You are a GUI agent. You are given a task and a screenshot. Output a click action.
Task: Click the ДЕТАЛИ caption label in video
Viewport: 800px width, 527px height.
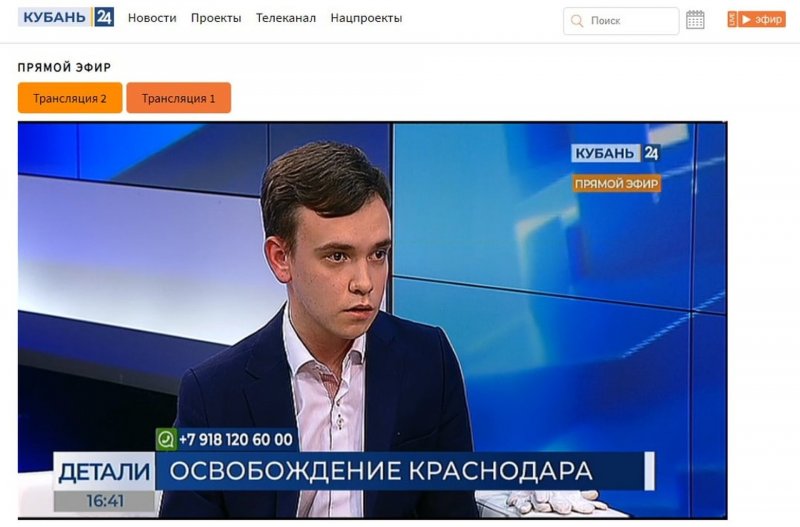(105, 471)
